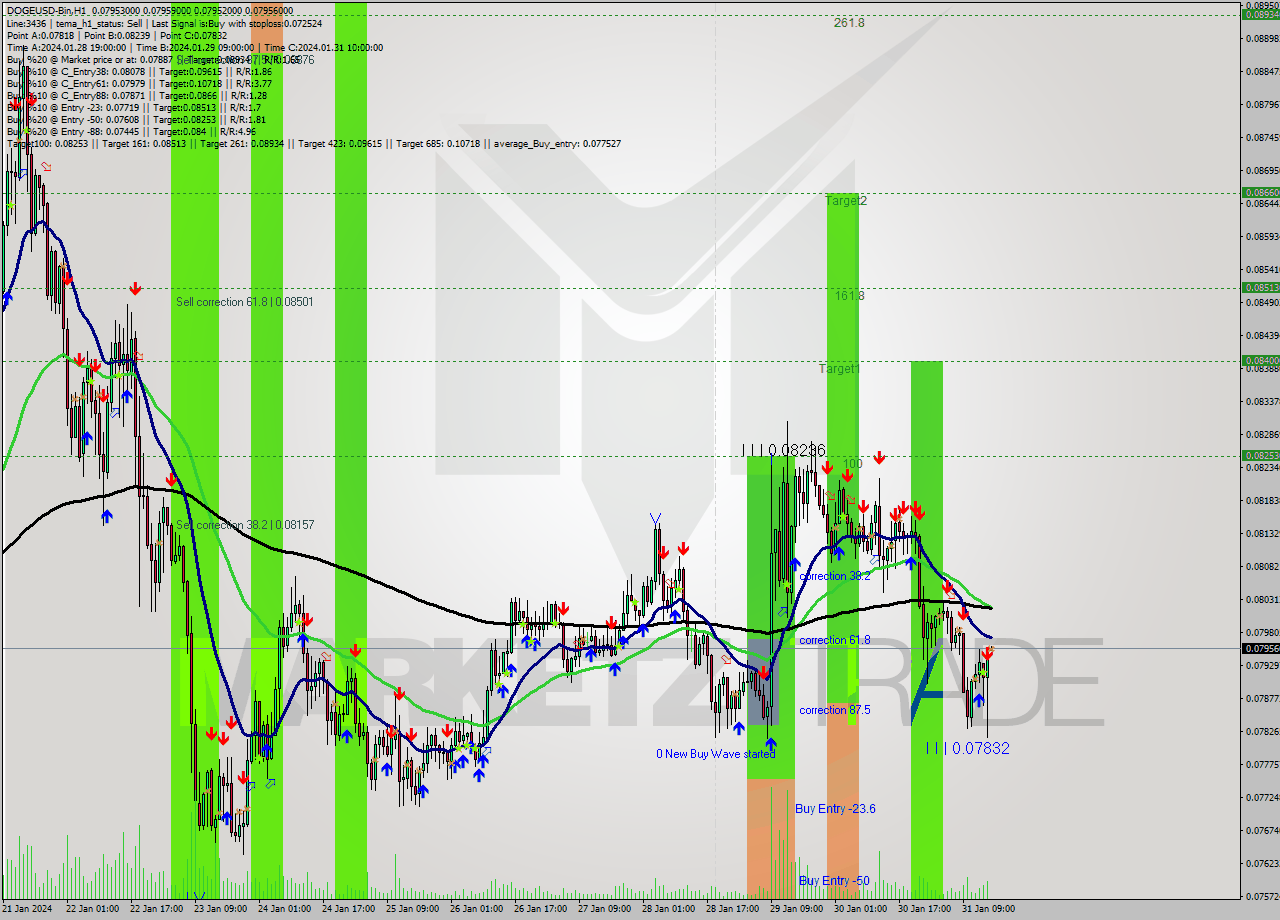Click the '27 Jan 09:00' time axis label

[603, 909]
